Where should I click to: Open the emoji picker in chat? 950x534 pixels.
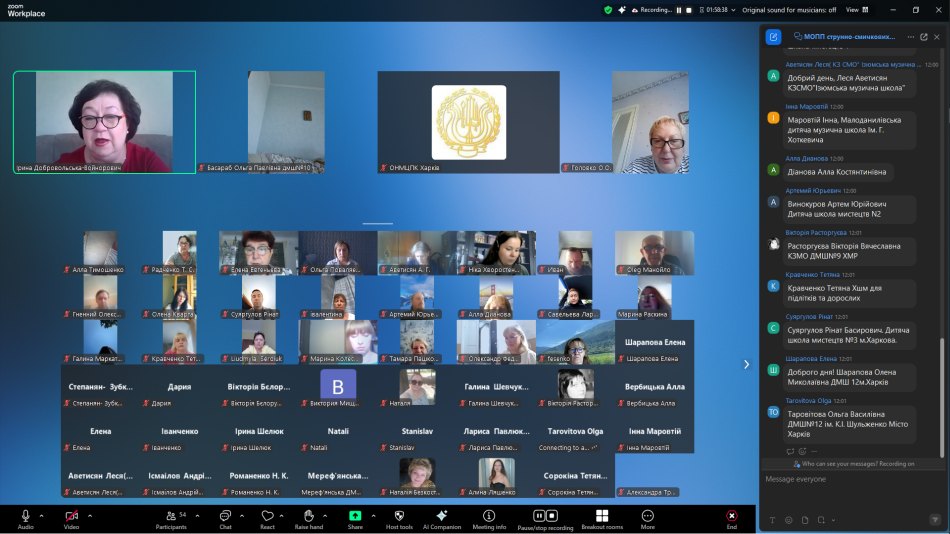[x=789, y=520]
